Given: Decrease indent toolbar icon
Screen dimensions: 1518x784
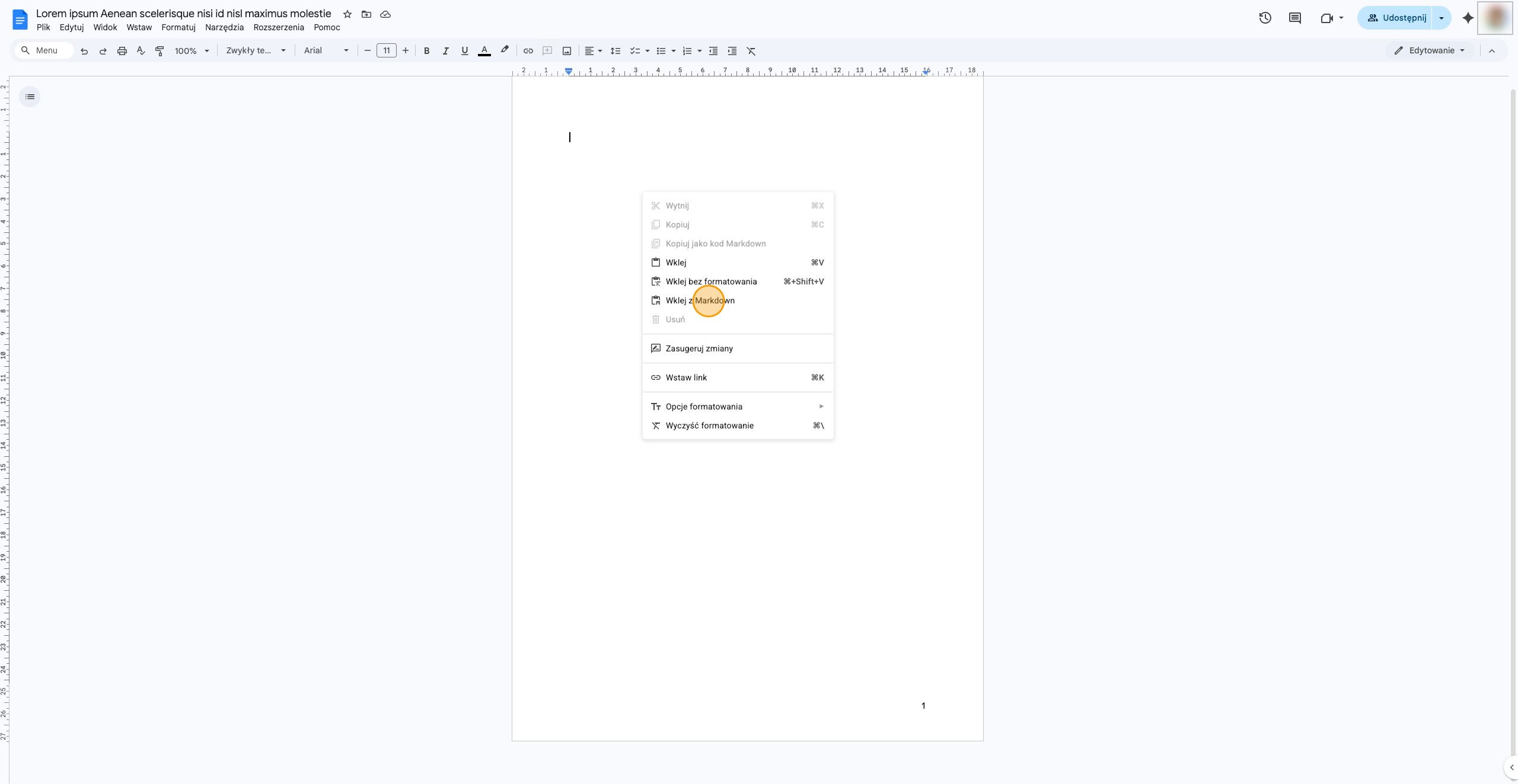Looking at the screenshot, I should (x=713, y=51).
